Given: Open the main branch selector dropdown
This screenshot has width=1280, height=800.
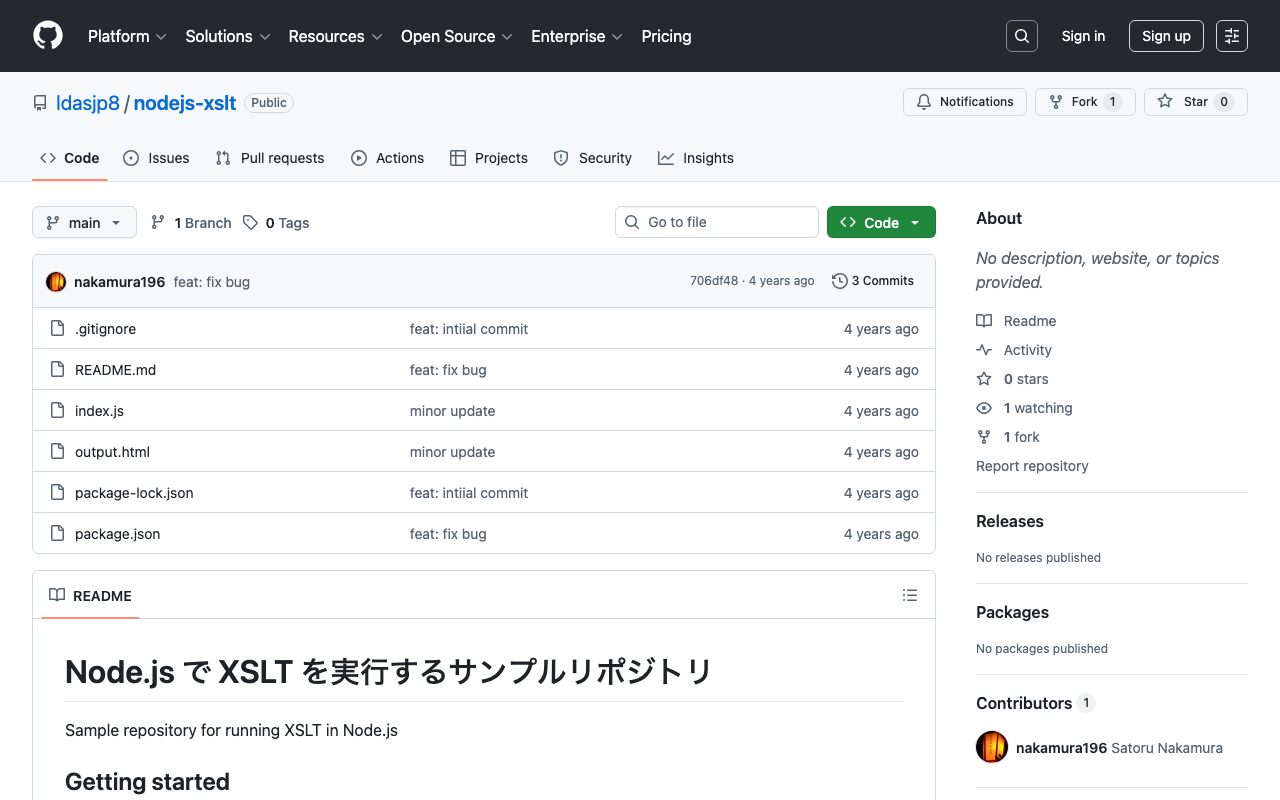Looking at the screenshot, I should point(84,222).
